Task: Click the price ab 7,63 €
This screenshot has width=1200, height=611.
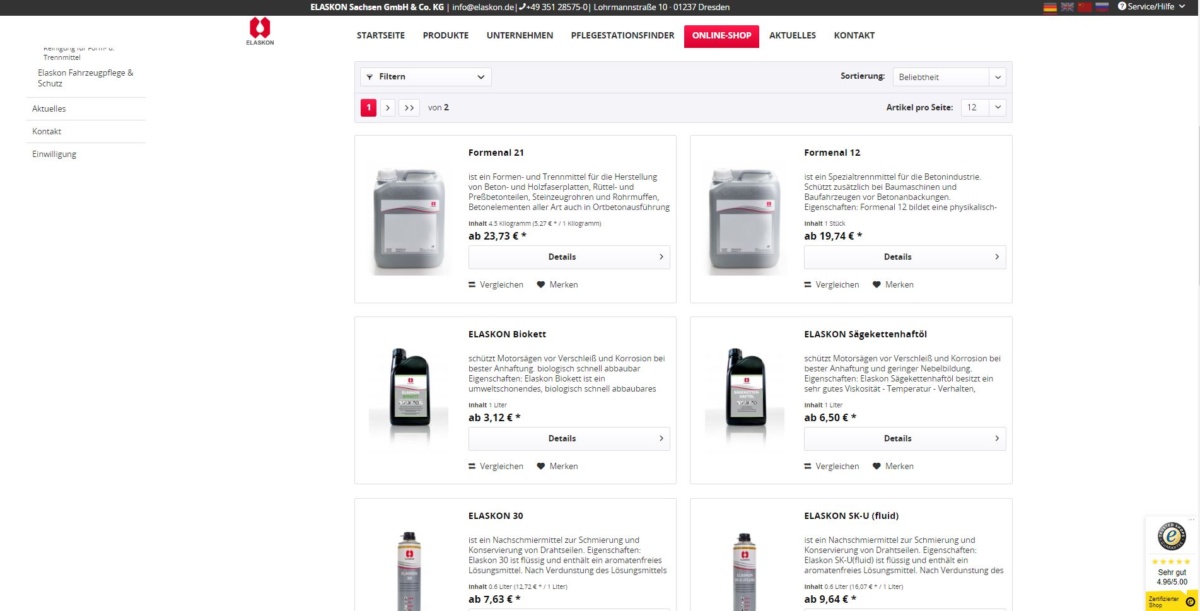Action: tap(494, 599)
